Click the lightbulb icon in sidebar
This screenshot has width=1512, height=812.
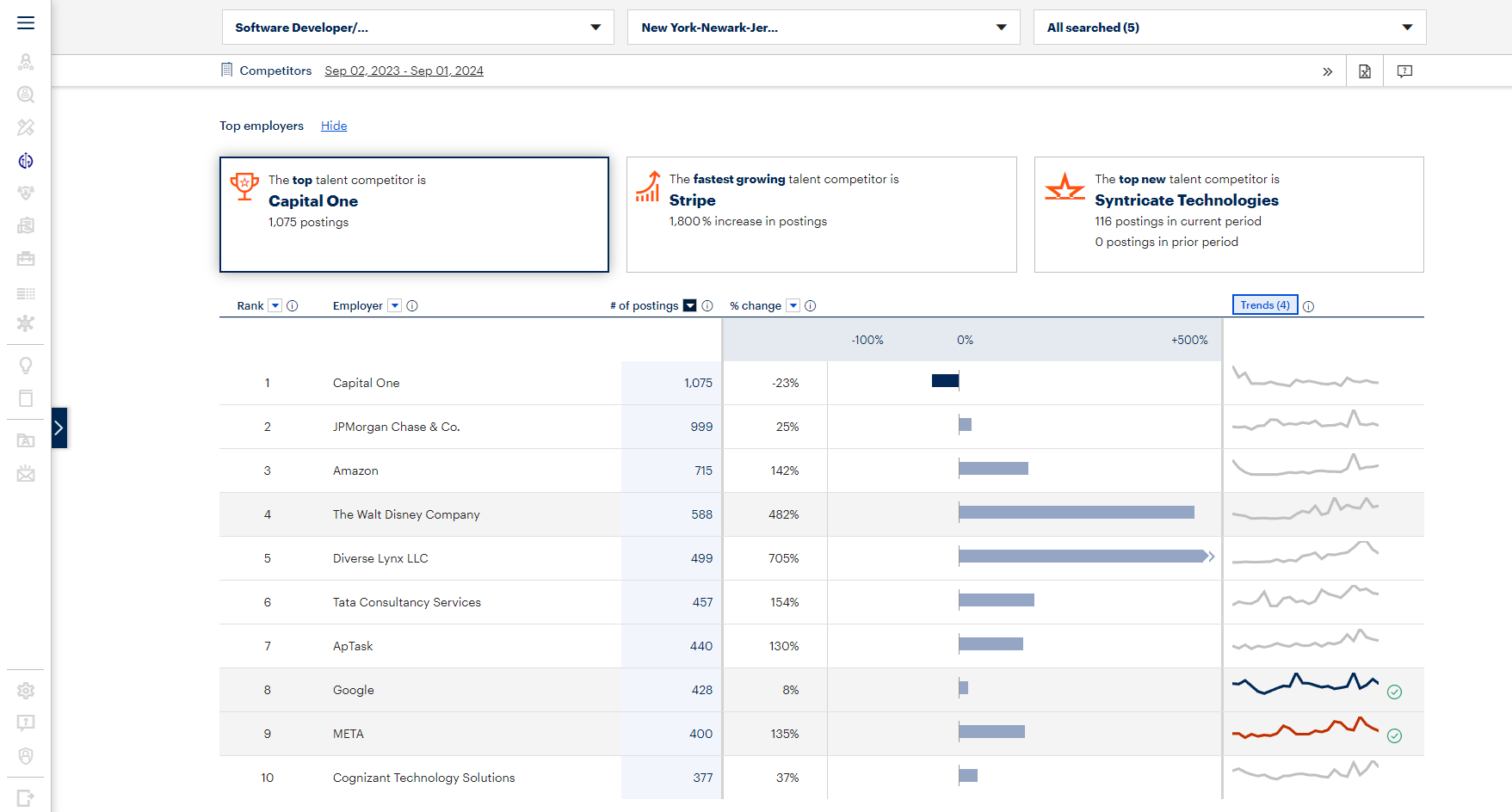coord(26,366)
